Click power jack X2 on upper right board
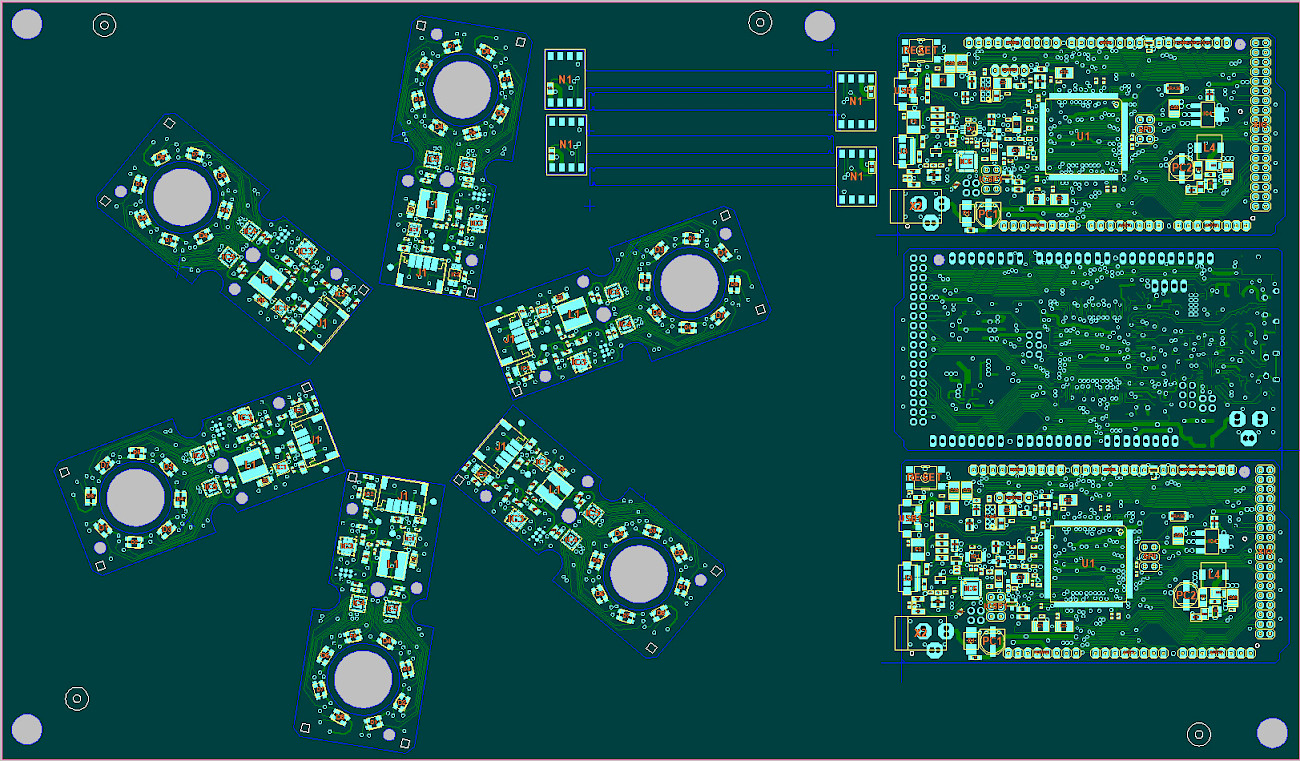The image size is (1300, 761). tap(916, 205)
